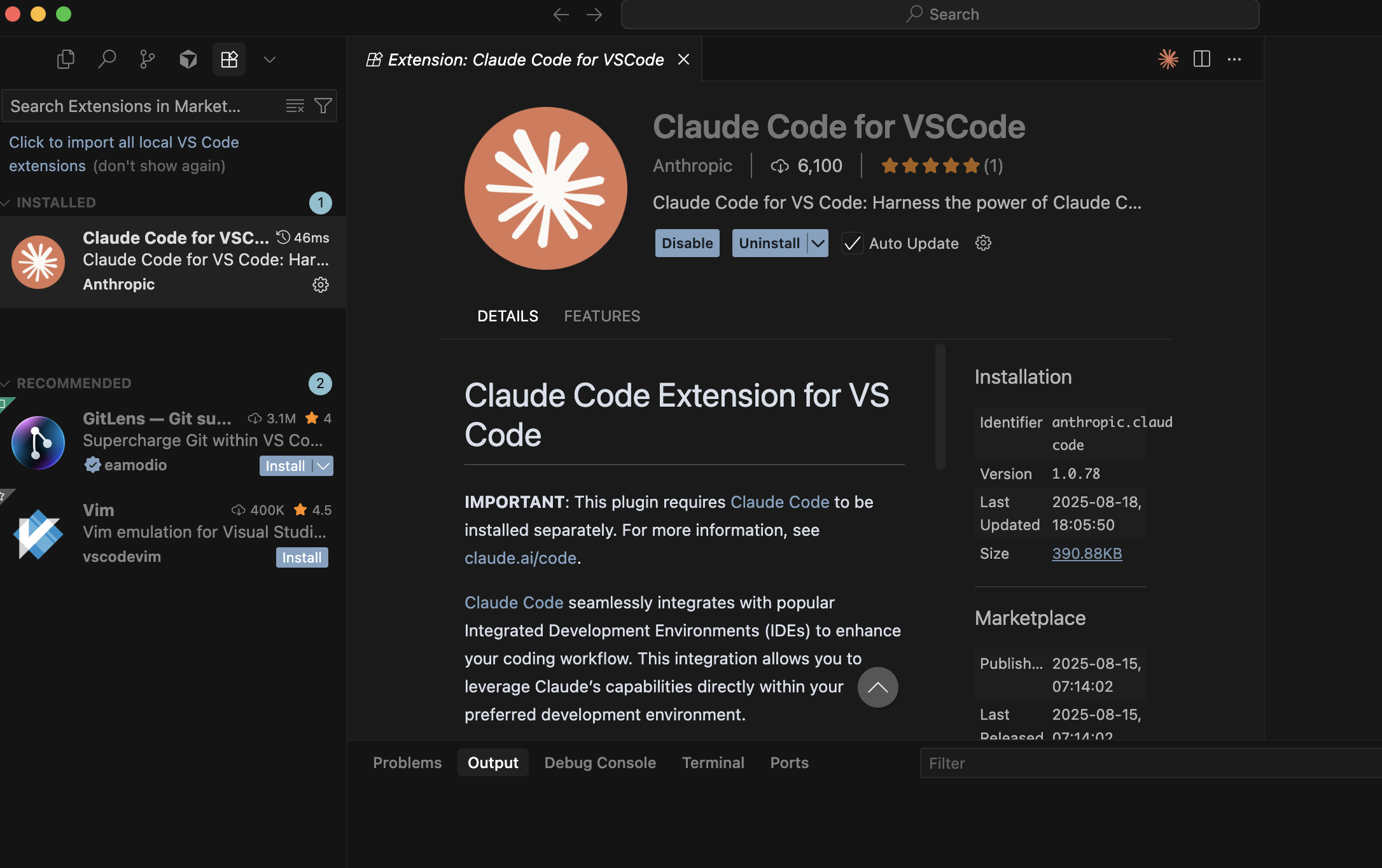This screenshot has height=868, width=1382.
Task: Click the details page scrollbar
Action: click(x=940, y=407)
